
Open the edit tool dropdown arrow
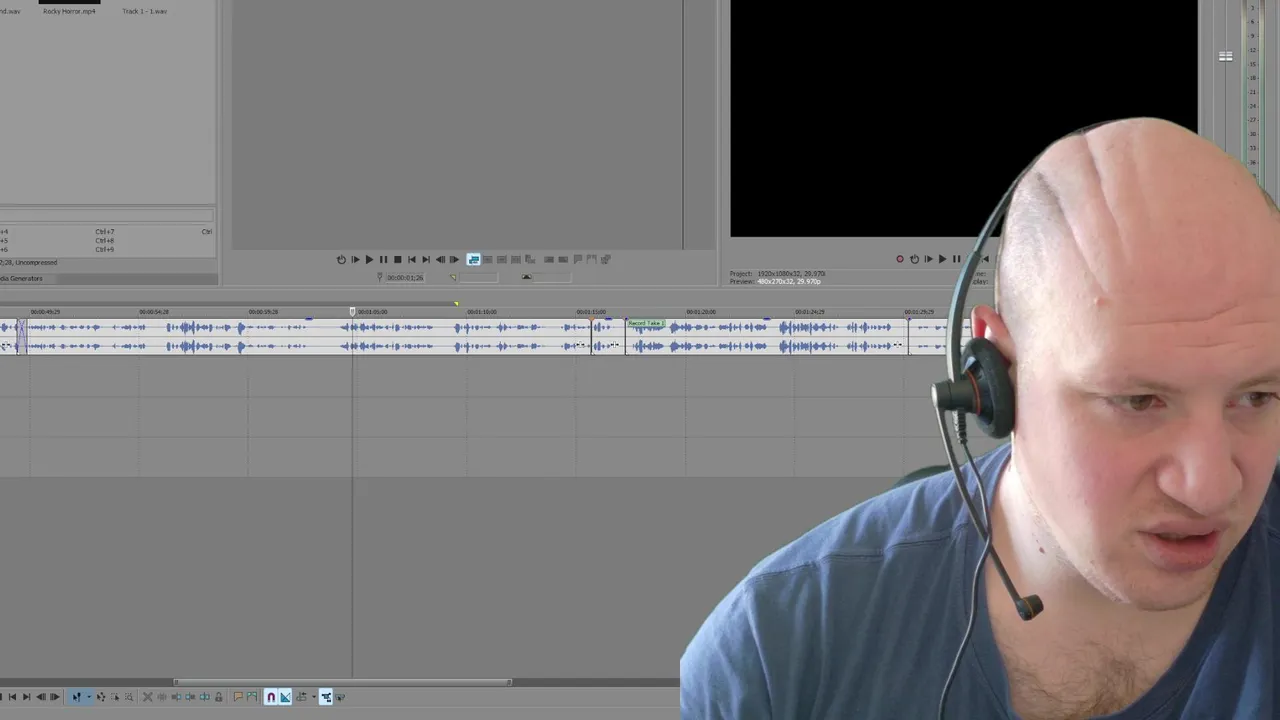[x=89, y=697]
